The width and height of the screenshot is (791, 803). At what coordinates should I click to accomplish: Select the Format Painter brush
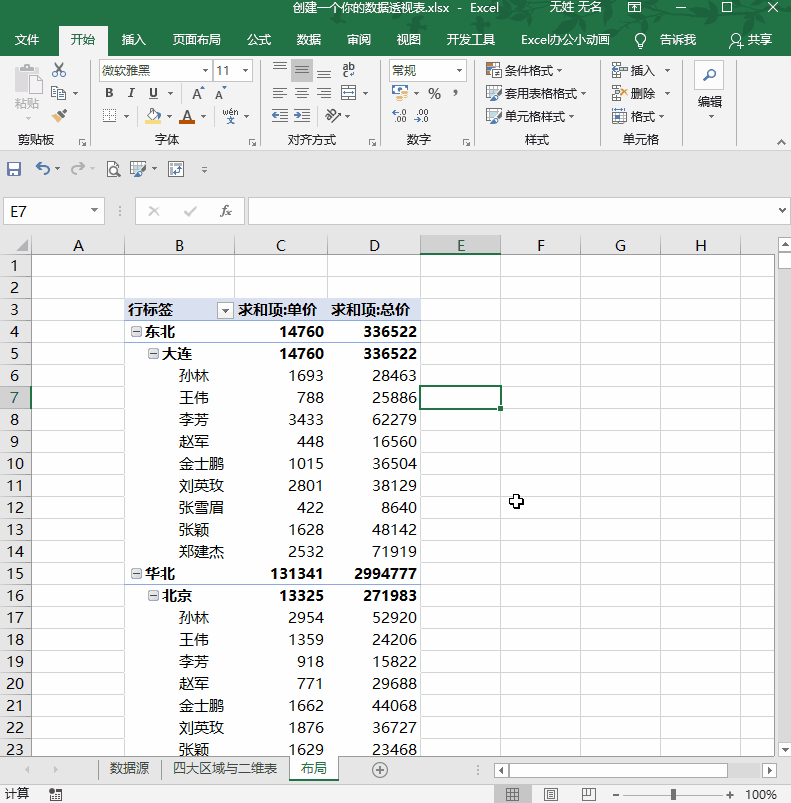59,116
